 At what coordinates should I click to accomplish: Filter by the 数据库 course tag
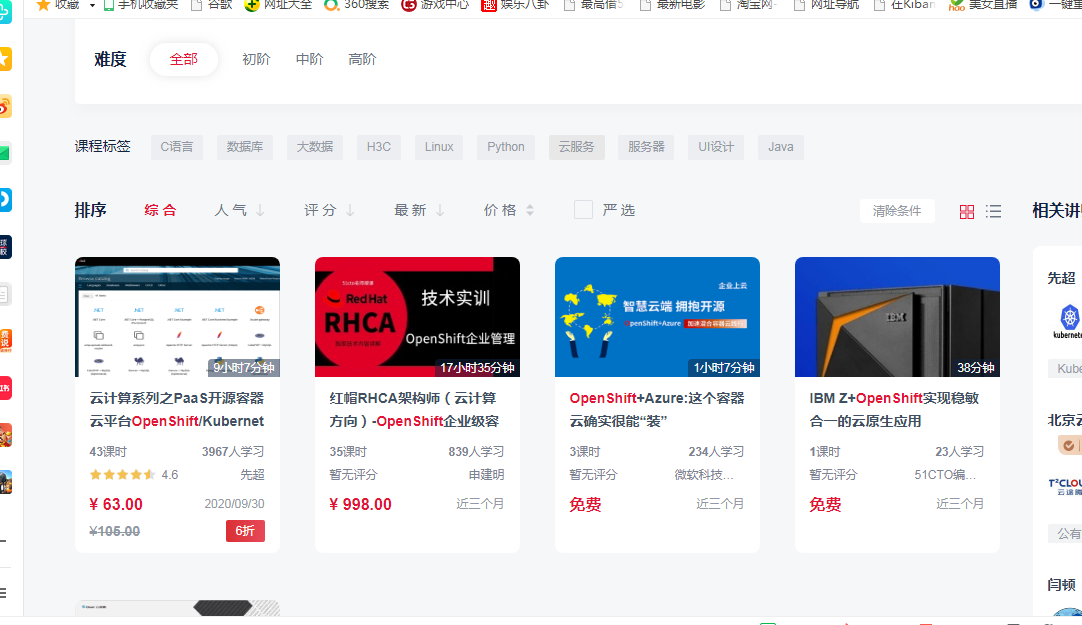pyautogui.click(x=245, y=147)
